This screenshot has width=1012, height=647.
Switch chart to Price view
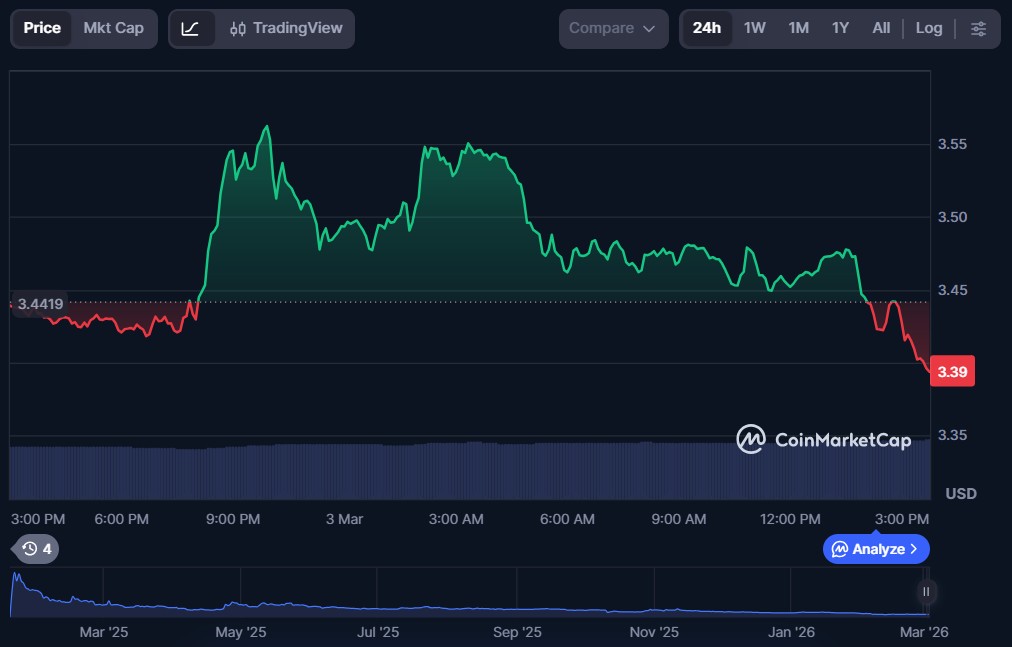[x=42, y=29]
